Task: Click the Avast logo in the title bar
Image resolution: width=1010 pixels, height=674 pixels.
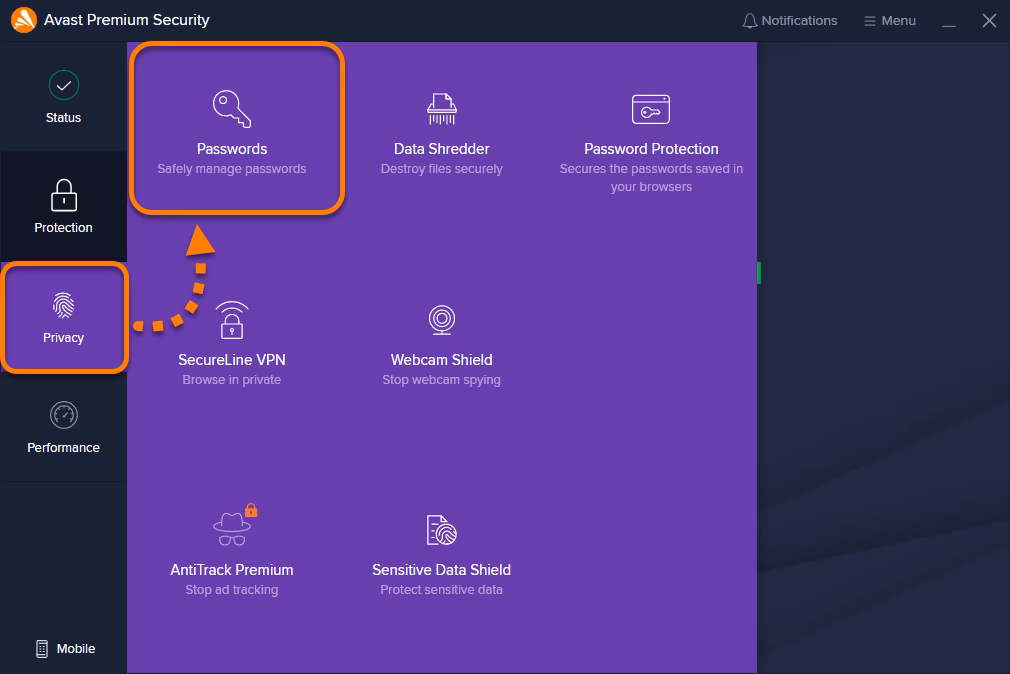Action: (22, 19)
